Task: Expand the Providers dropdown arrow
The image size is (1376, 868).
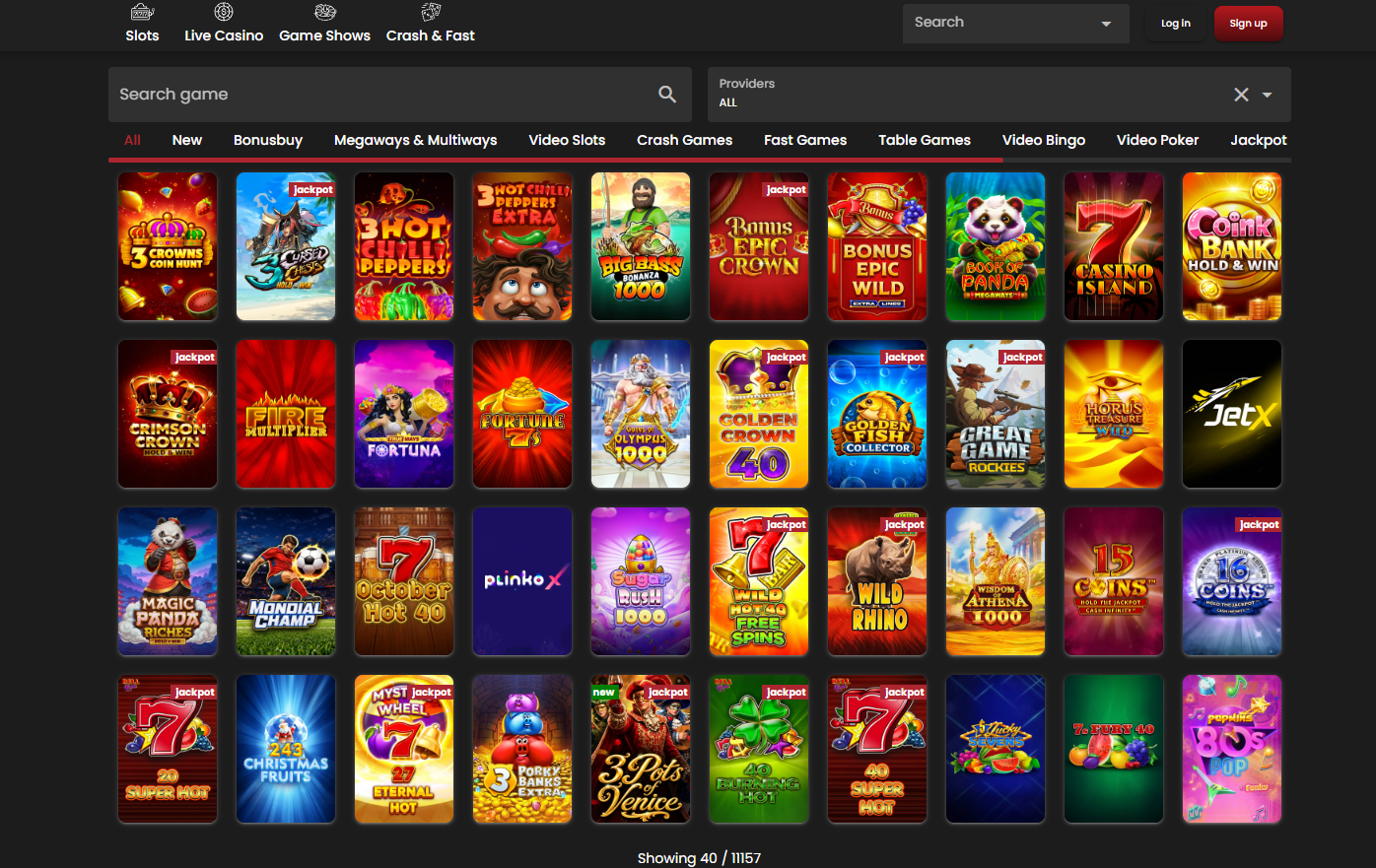Action: pos(1268,95)
